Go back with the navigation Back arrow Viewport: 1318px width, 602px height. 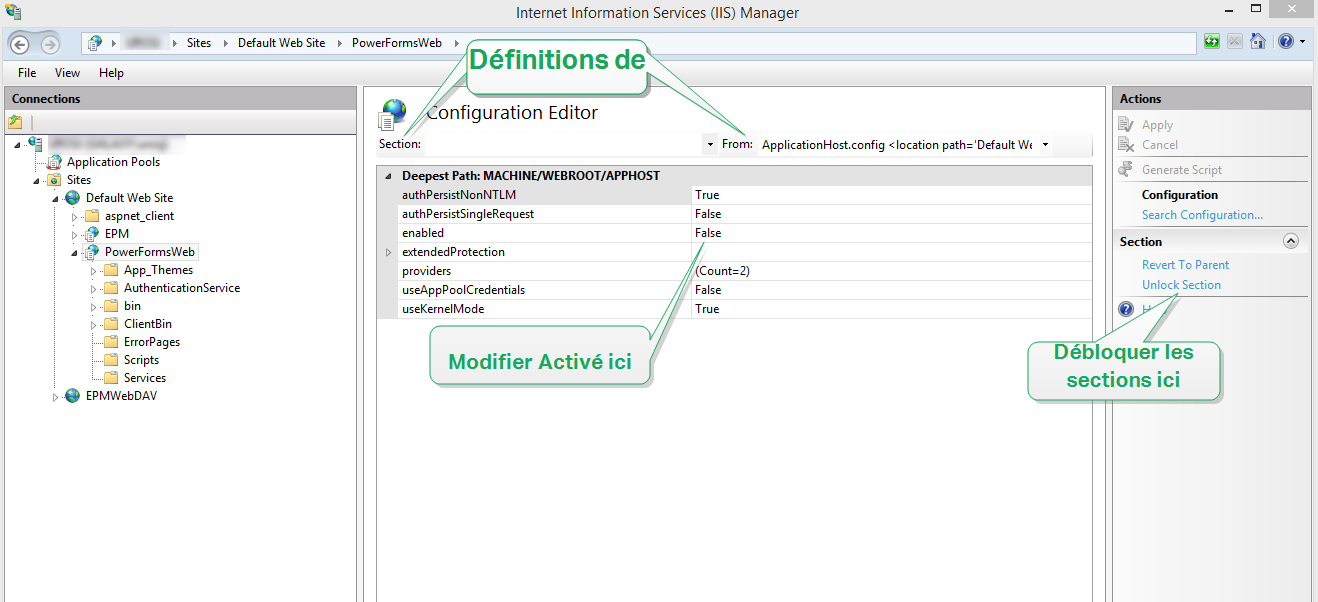tap(20, 43)
